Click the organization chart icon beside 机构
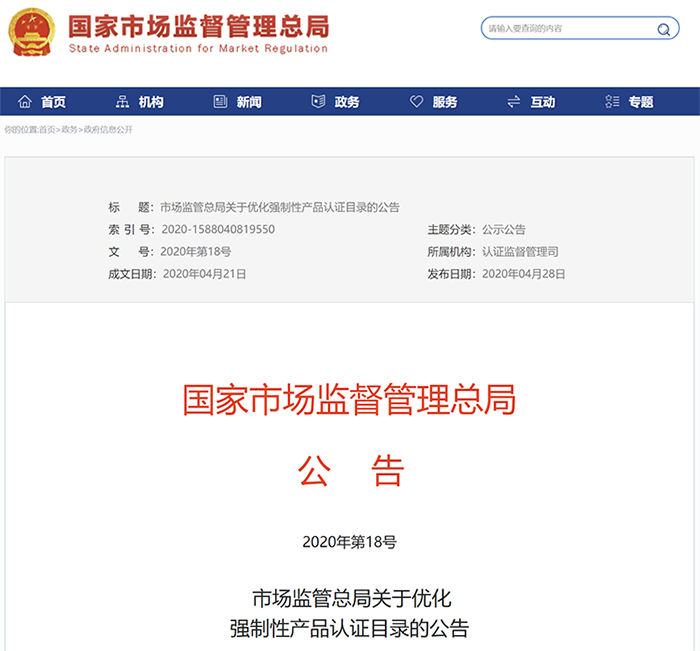Screen dimensions: 700x651 (122, 102)
